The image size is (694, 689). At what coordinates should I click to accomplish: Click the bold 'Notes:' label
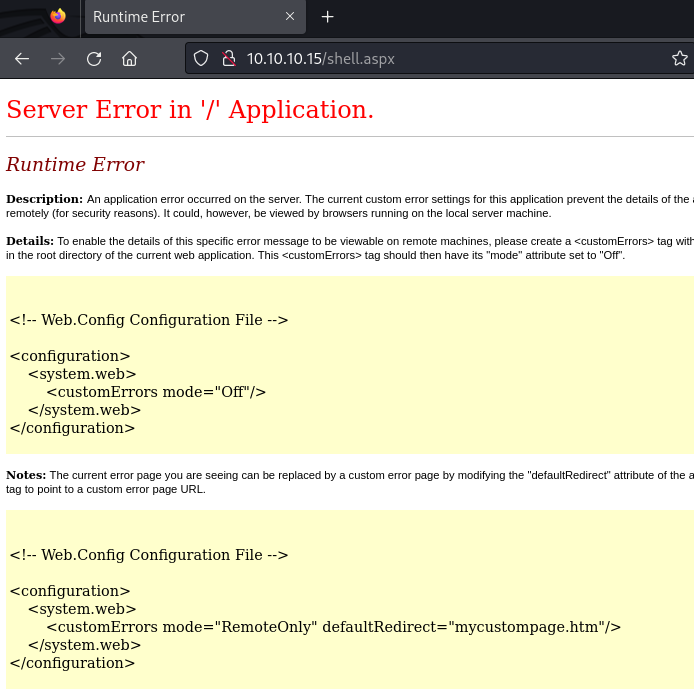click(x=26, y=475)
